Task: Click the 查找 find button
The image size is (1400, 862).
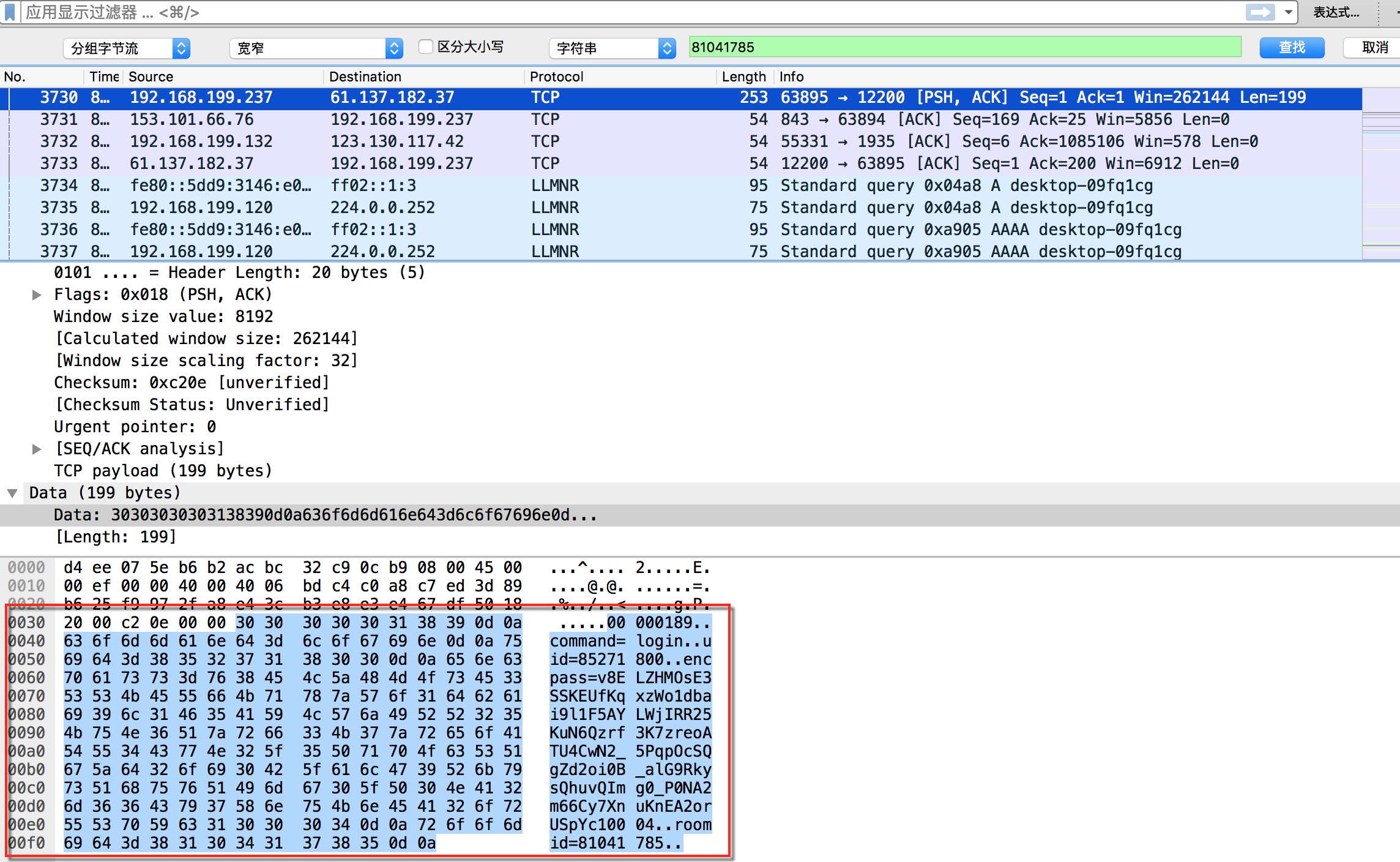Action: [x=1292, y=48]
